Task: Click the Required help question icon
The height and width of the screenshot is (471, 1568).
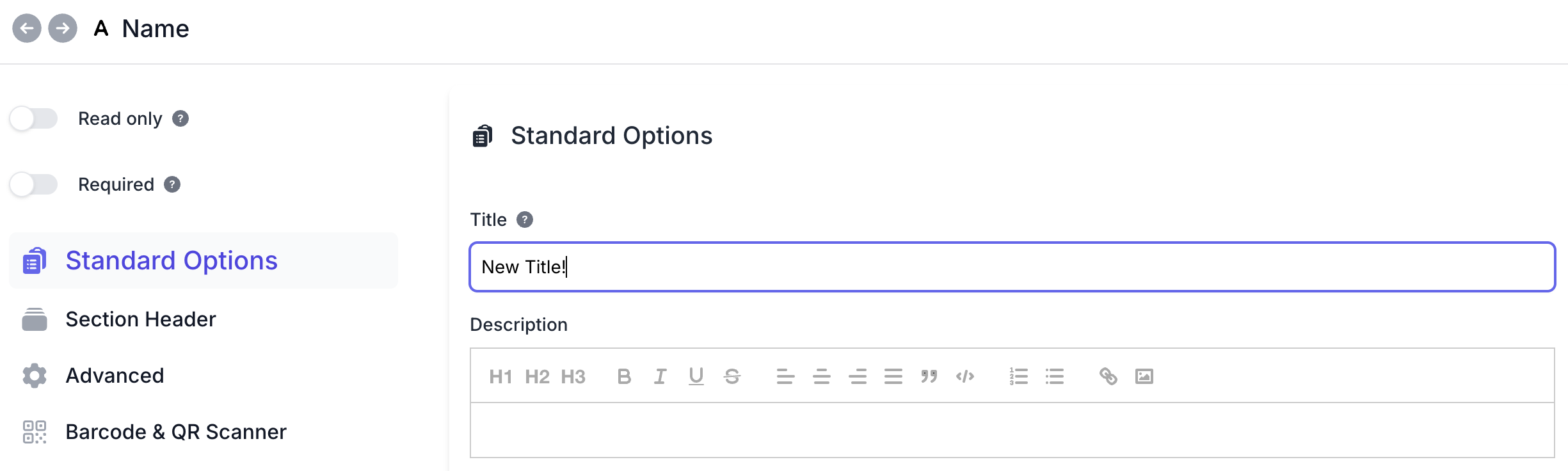Action: click(x=172, y=184)
